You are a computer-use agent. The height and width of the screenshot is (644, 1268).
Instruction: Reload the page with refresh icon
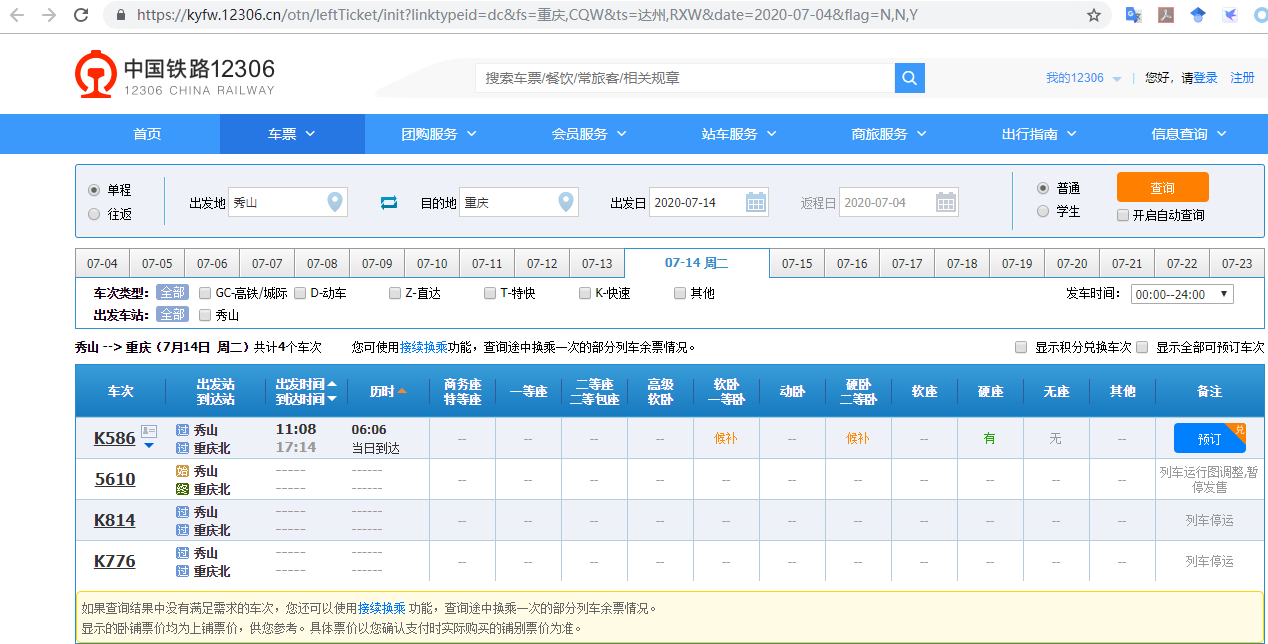(80, 15)
